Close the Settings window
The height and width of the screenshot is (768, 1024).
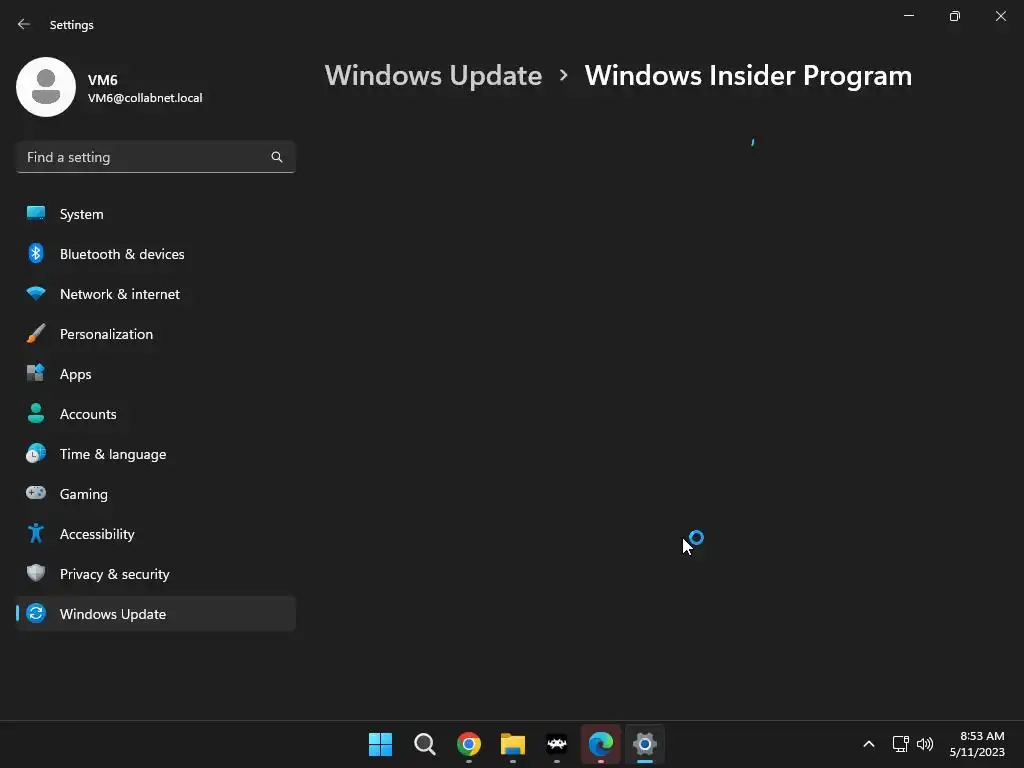click(1000, 16)
